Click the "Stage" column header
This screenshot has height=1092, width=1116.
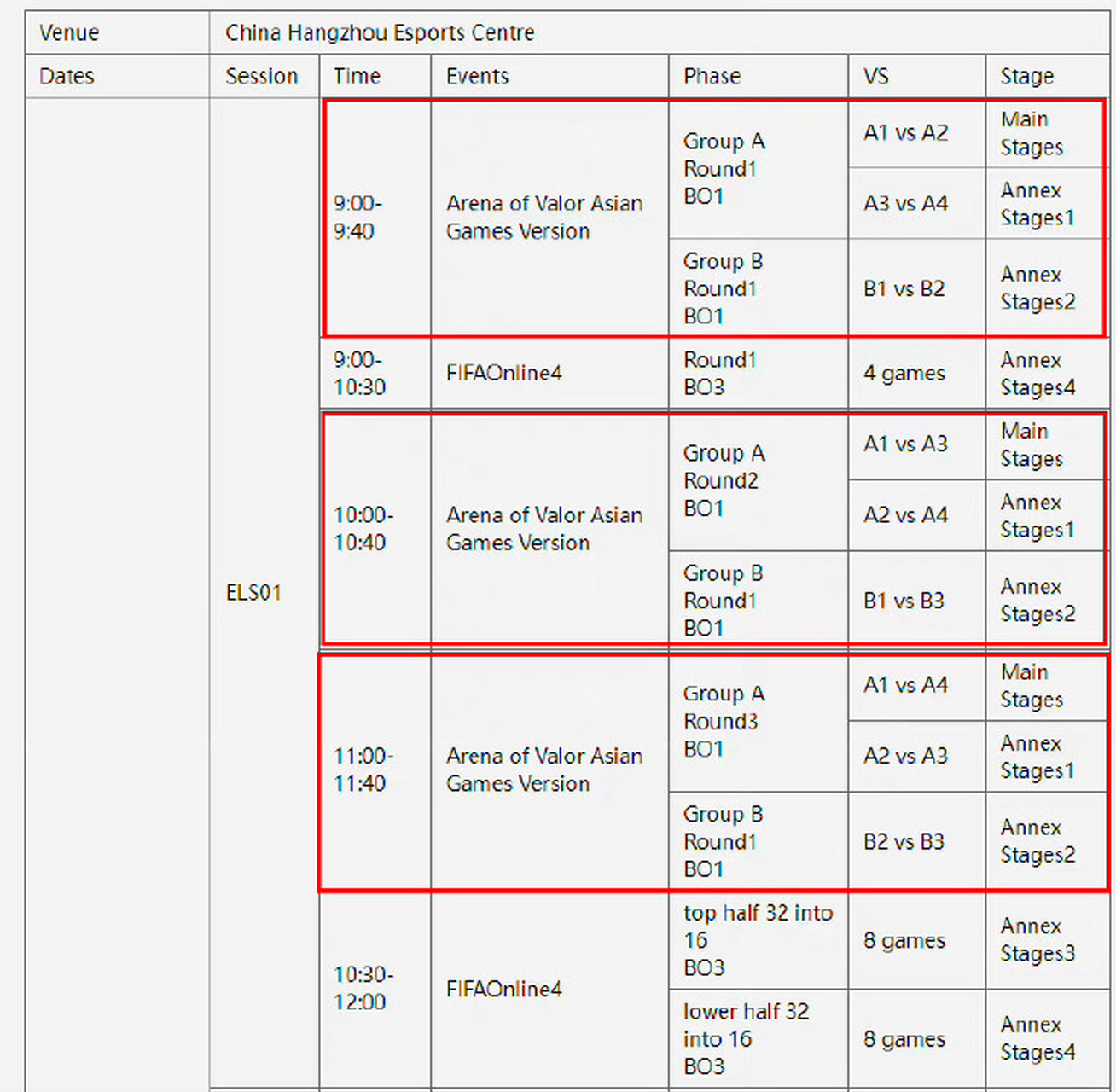(1049, 77)
